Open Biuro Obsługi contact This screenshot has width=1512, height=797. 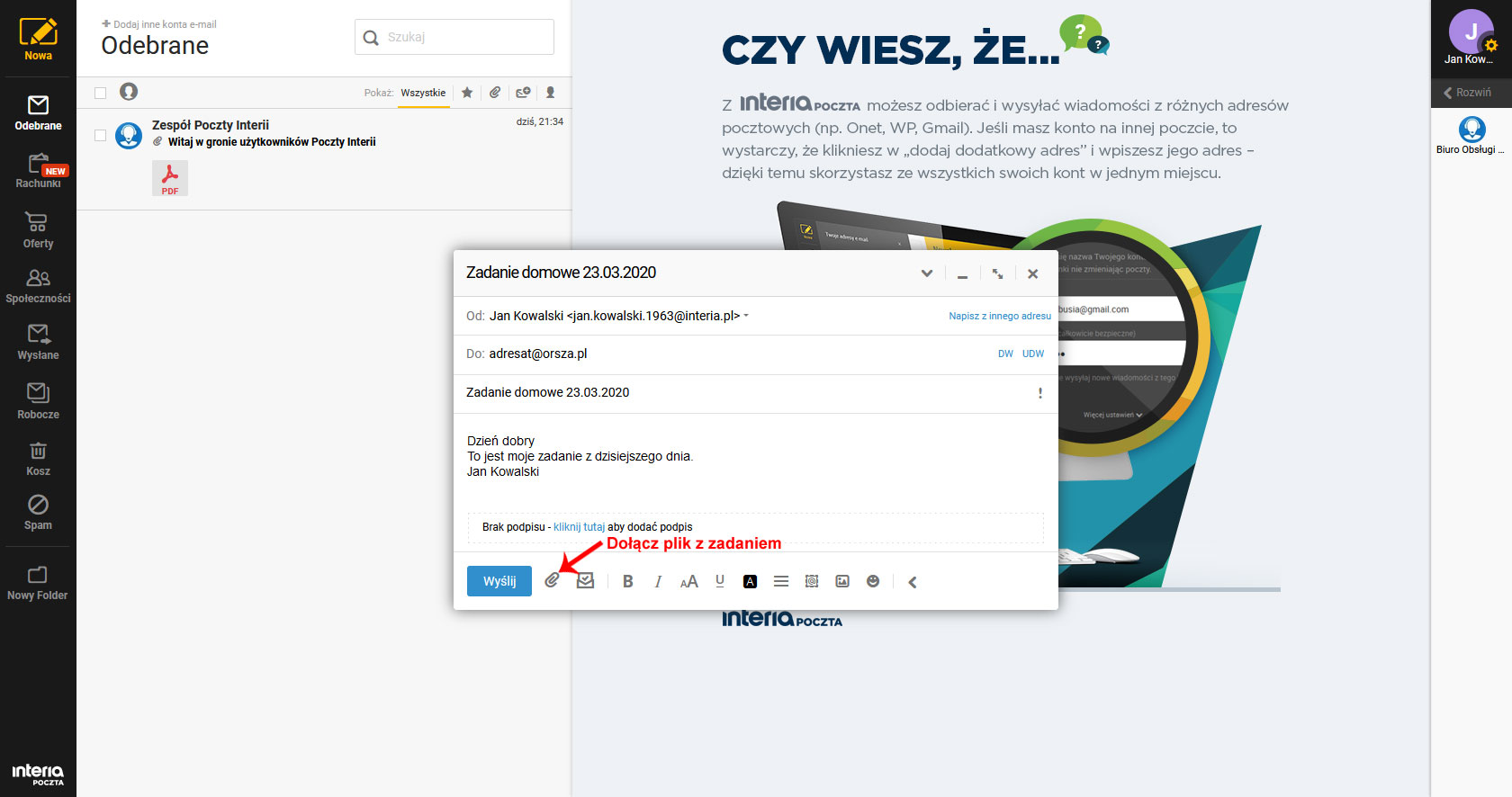coord(1471,137)
